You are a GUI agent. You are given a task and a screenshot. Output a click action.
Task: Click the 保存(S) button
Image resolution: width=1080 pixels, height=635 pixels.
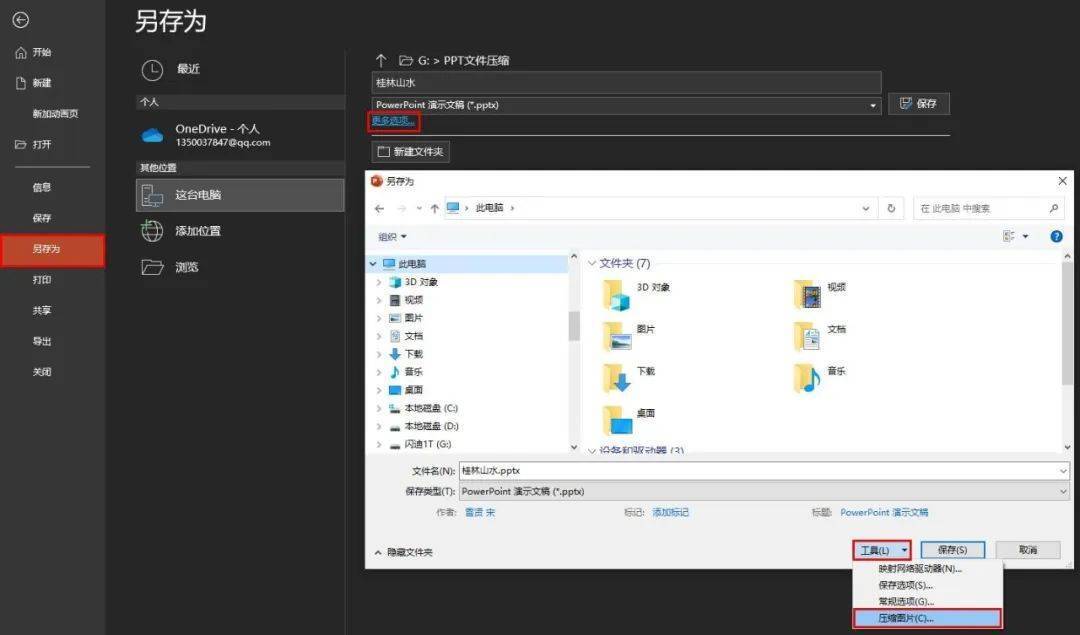(953, 550)
